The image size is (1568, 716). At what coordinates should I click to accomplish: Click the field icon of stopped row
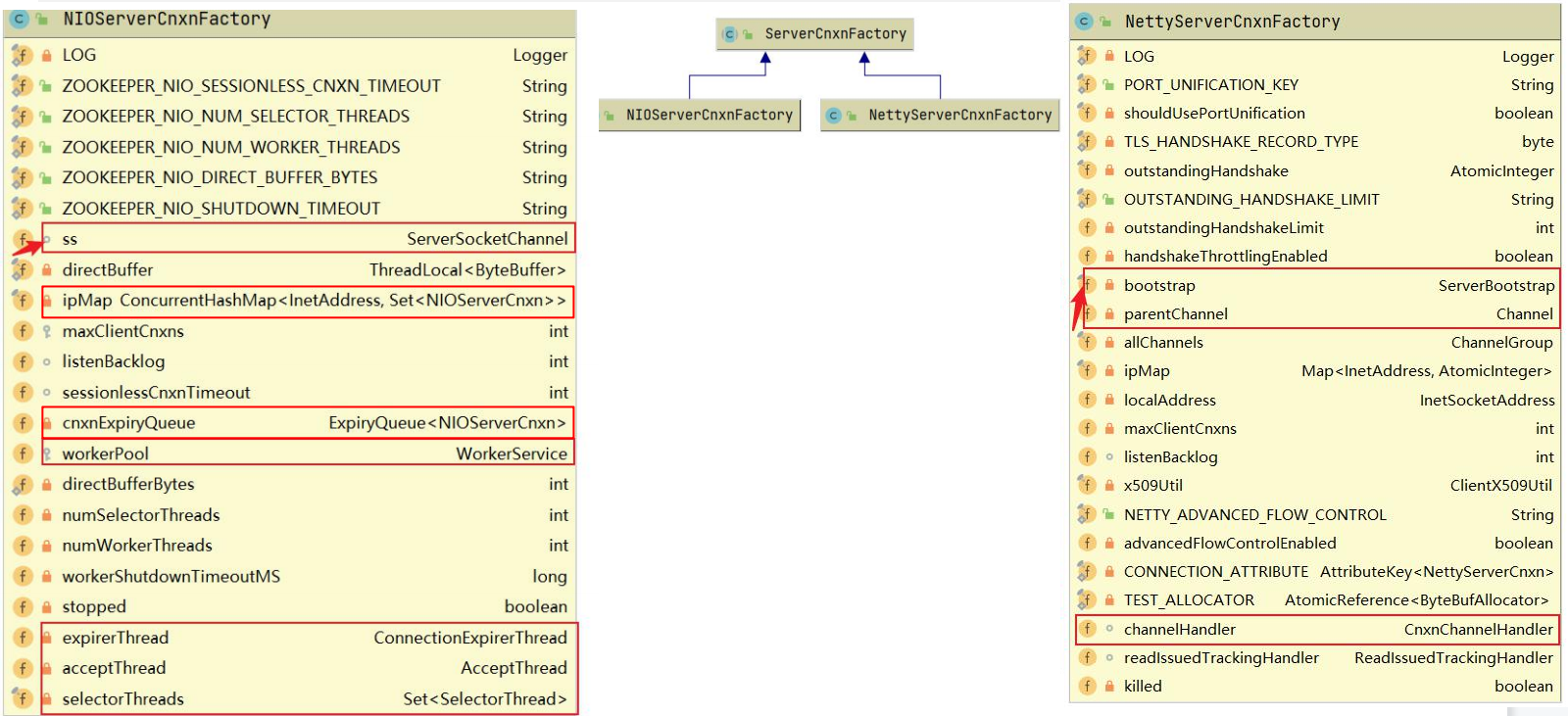pos(22,606)
